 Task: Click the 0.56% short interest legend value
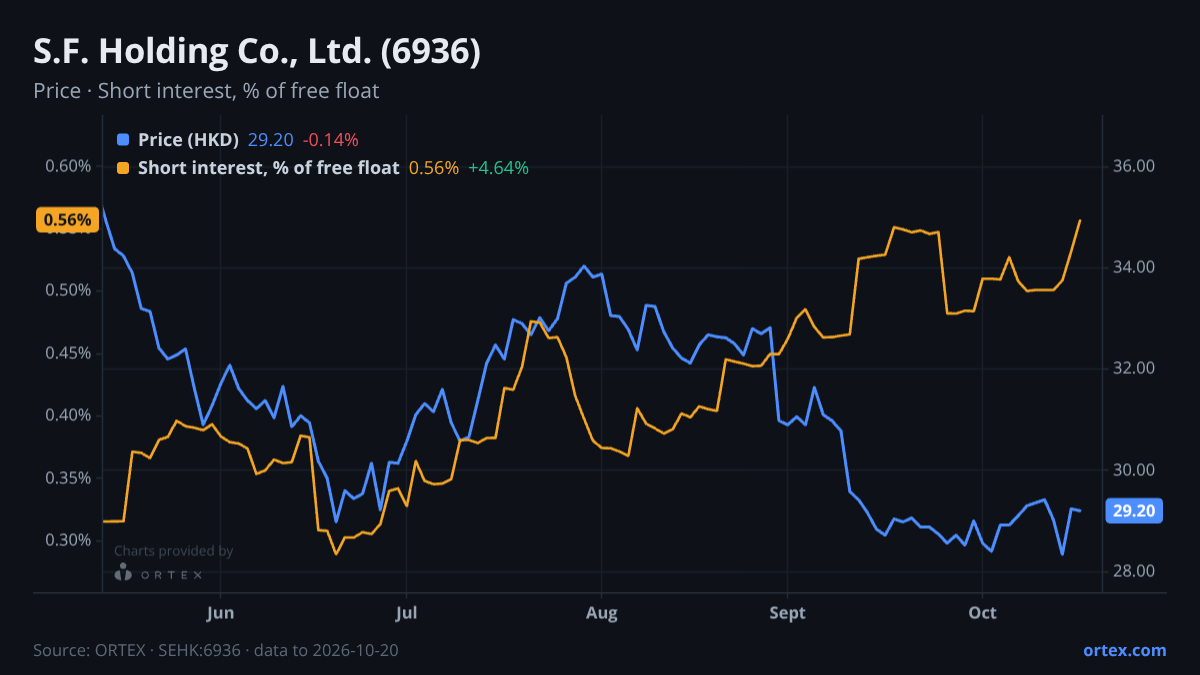pyautogui.click(x=434, y=168)
